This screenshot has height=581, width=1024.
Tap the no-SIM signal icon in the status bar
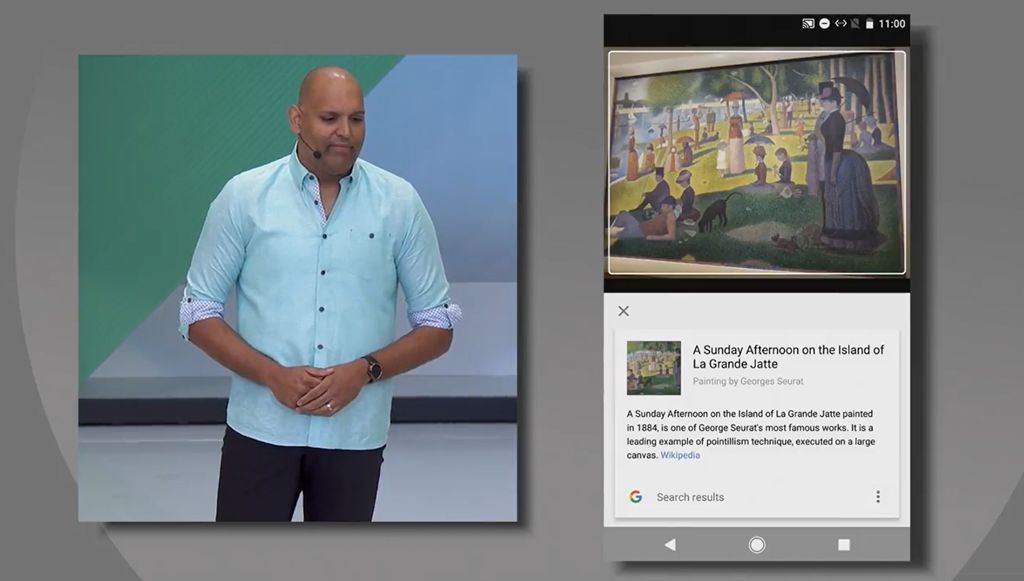point(856,24)
